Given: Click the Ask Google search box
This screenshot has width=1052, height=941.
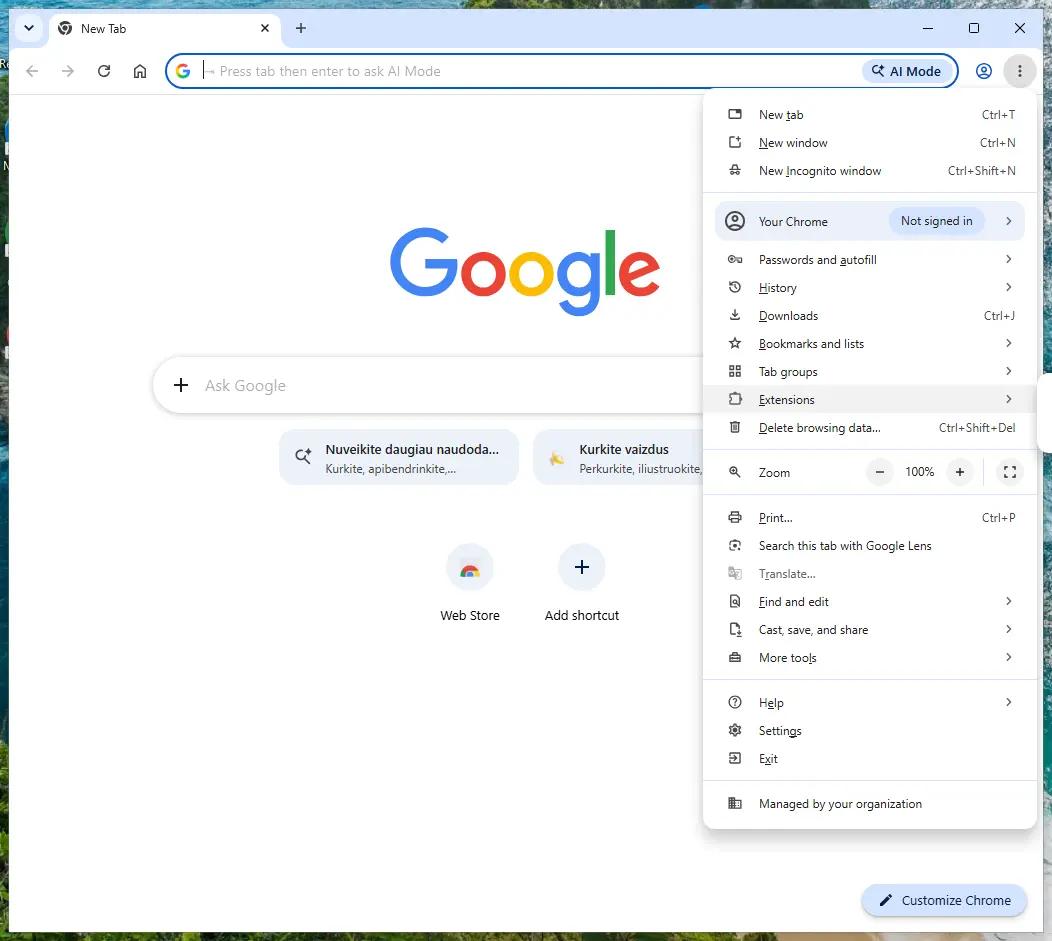Looking at the screenshot, I should pyautogui.click(x=429, y=386).
